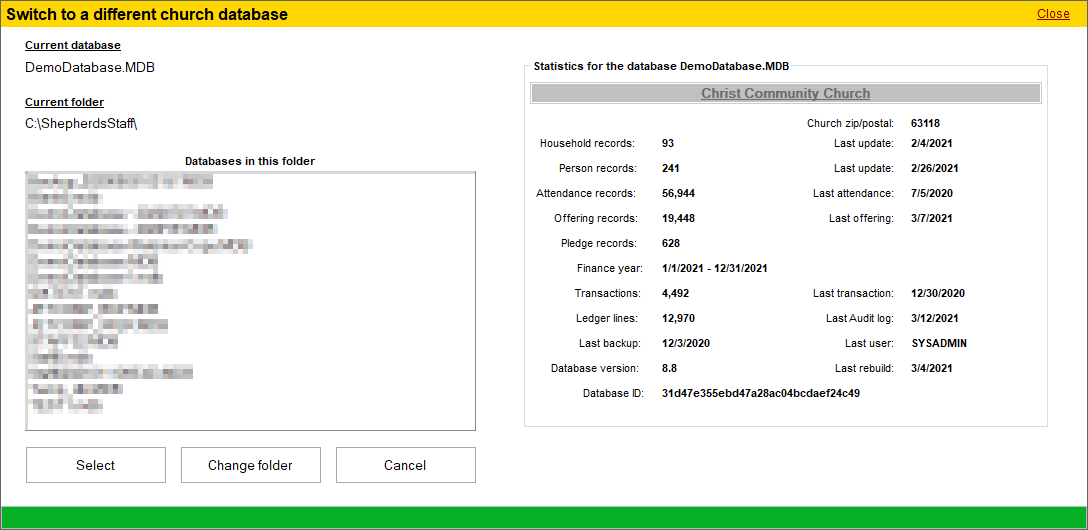Click the C:\ShepherdsStaff\ folder path
The width and height of the screenshot is (1088, 530).
tap(81, 124)
